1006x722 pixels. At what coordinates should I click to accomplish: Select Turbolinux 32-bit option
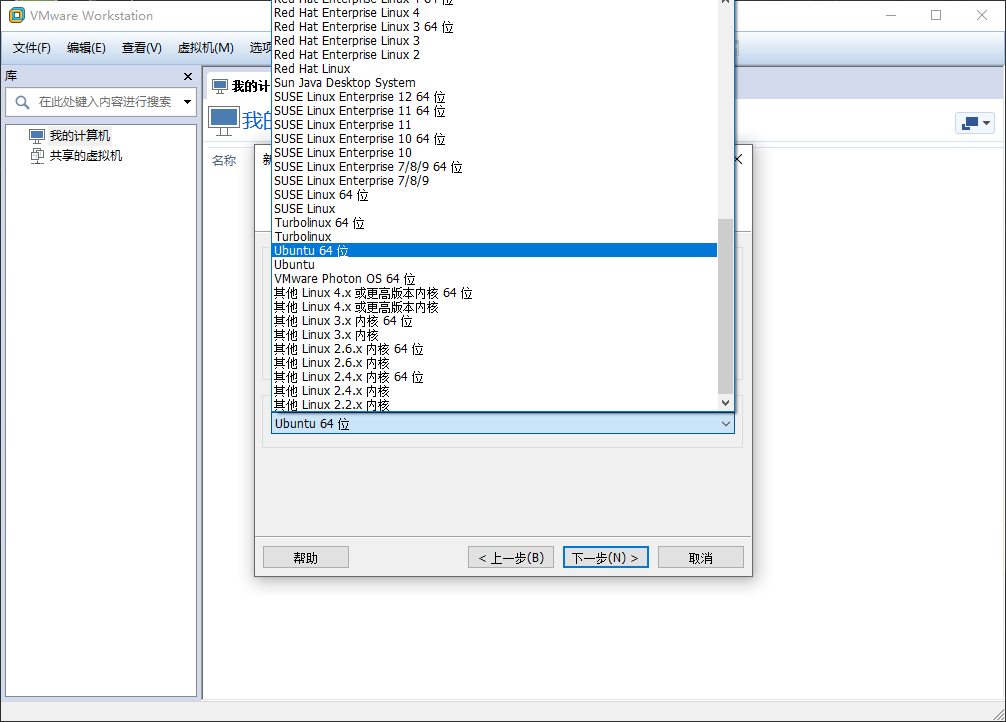495,237
